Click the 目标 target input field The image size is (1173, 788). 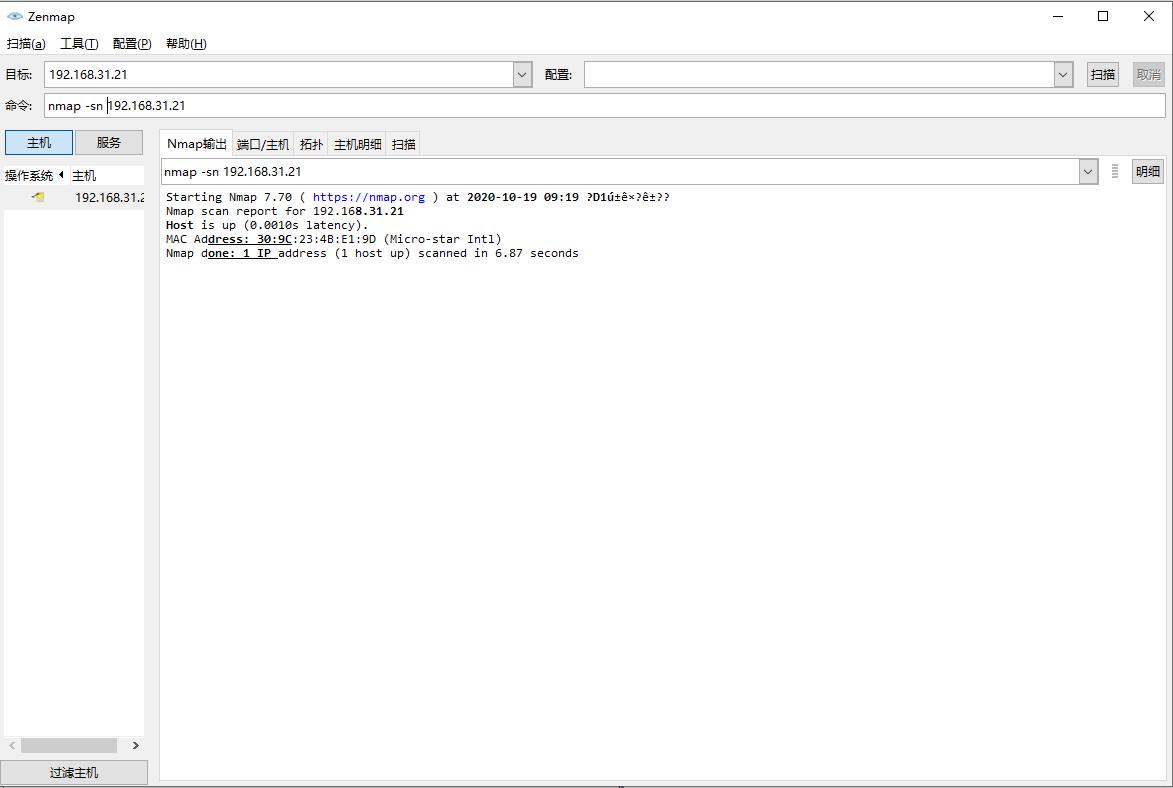click(279, 74)
